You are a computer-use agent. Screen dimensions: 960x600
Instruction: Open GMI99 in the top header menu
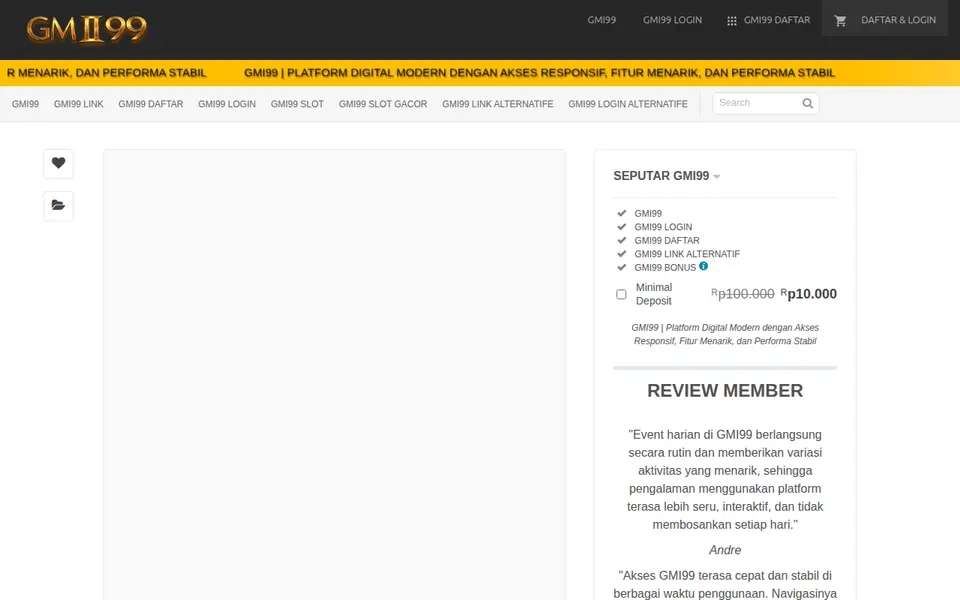point(601,20)
